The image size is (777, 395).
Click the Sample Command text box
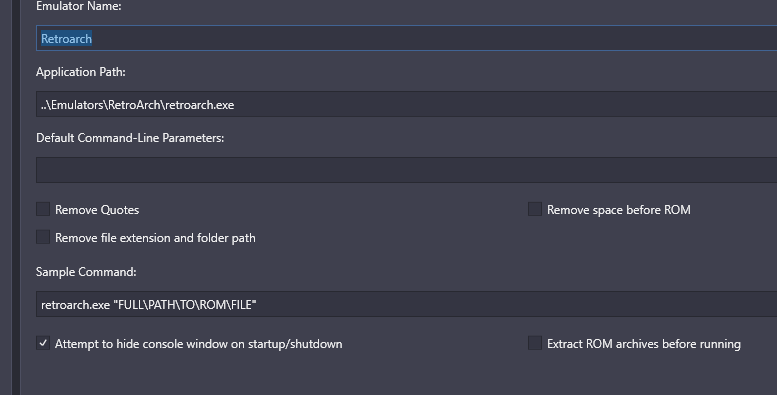406,304
